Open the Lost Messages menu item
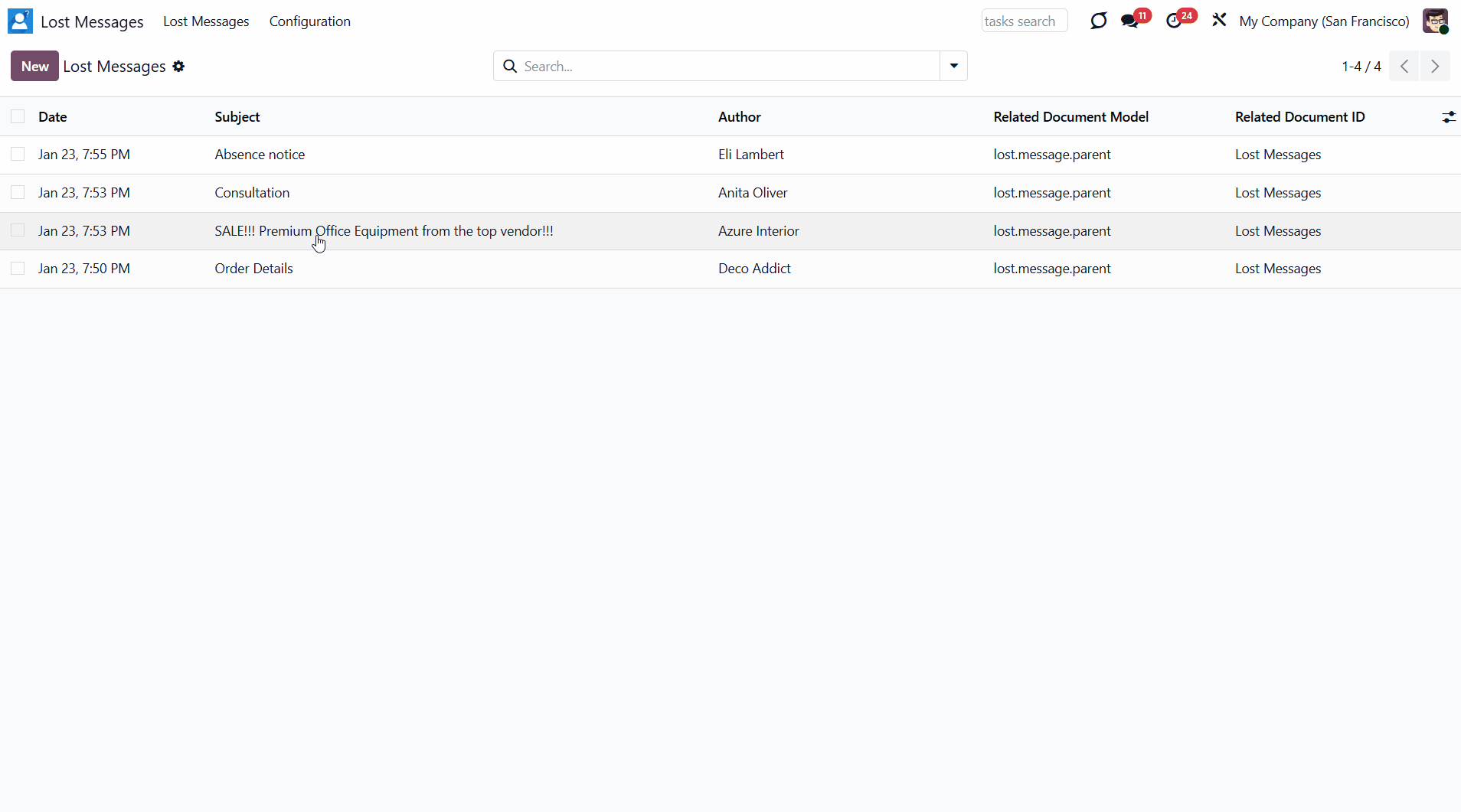 click(x=206, y=21)
